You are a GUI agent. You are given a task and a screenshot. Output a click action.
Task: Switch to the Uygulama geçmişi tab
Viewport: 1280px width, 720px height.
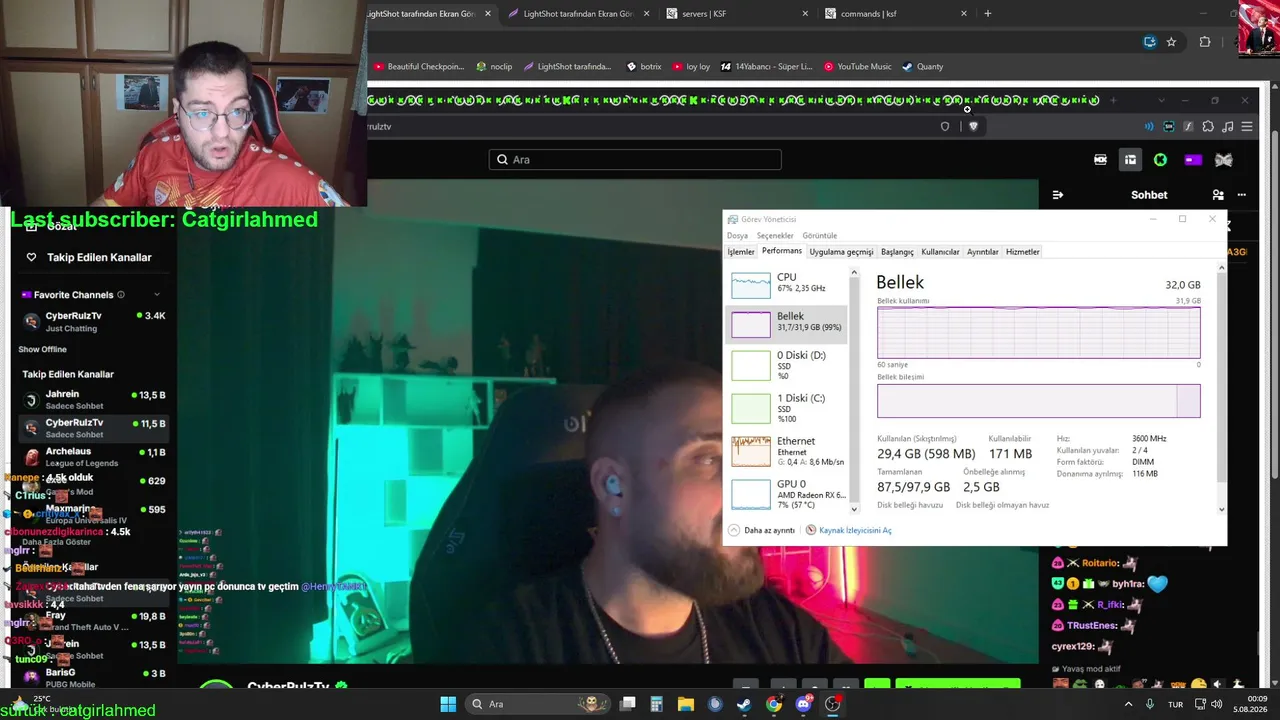tap(841, 252)
